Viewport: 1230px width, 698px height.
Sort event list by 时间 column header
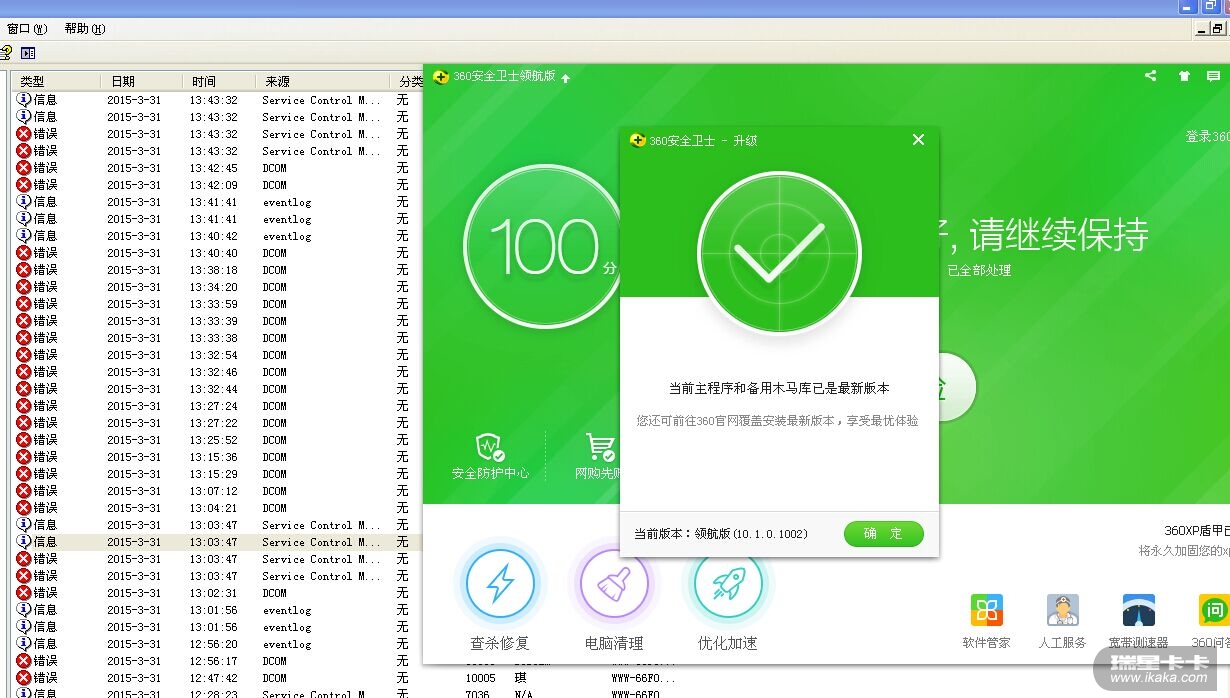click(x=218, y=81)
